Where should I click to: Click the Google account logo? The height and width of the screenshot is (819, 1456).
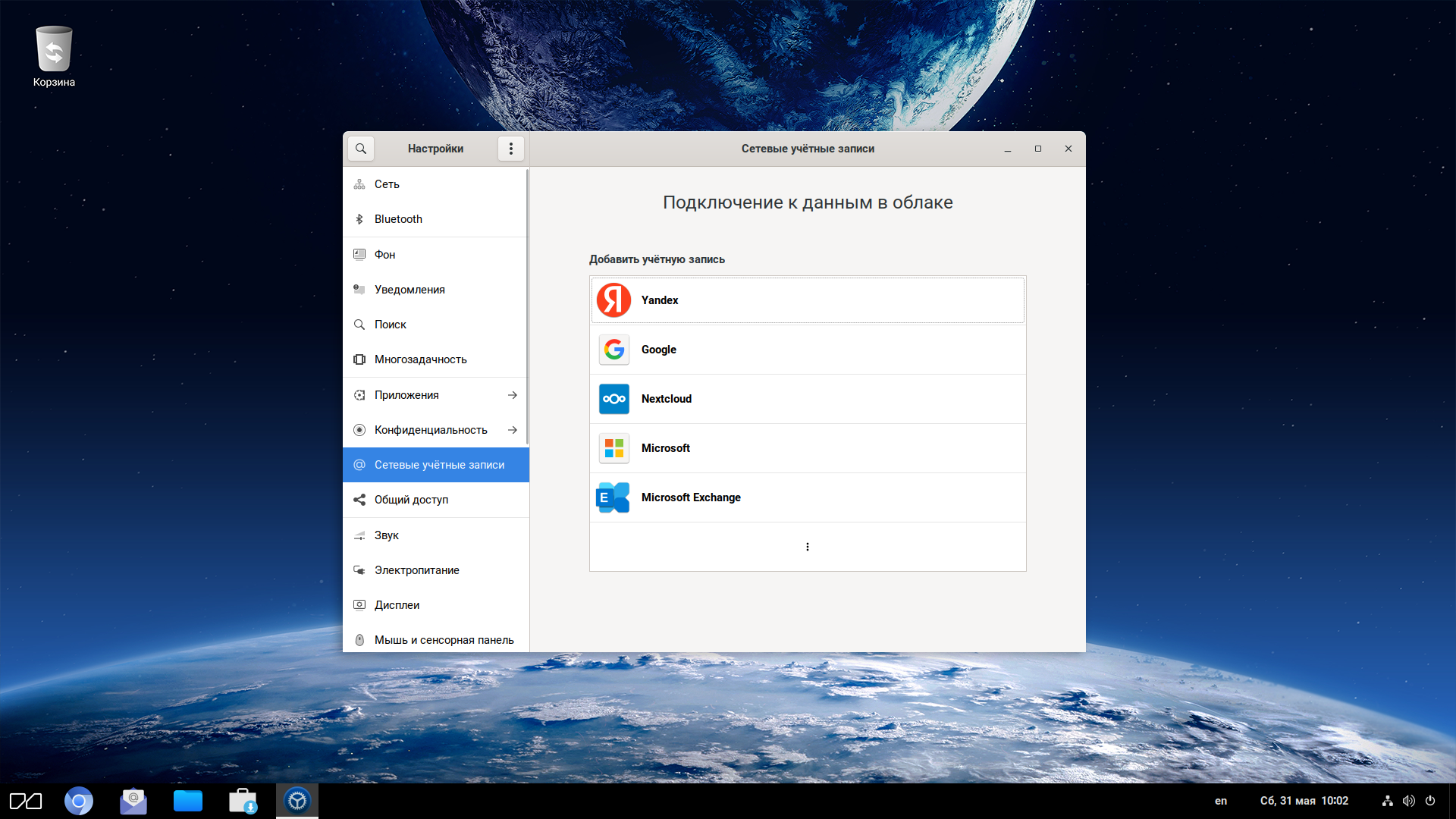[613, 350]
